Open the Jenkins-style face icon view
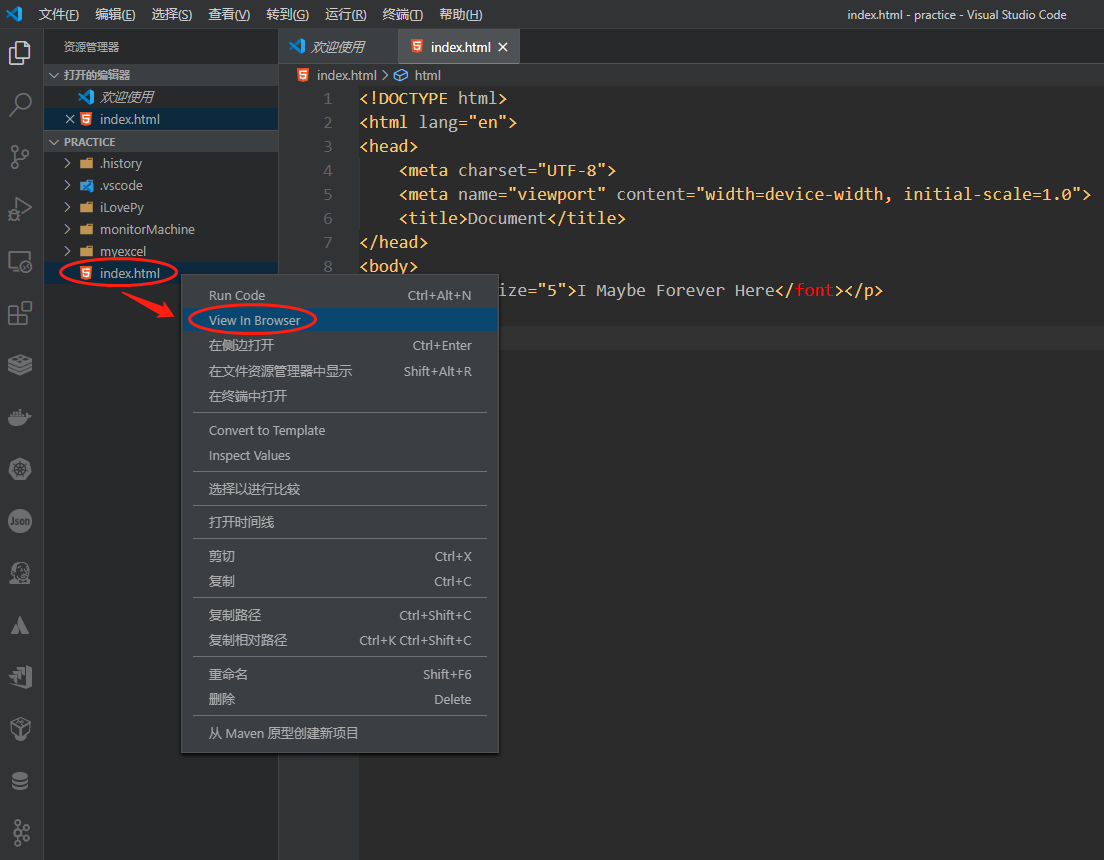This screenshot has width=1104, height=860. (x=20, y=573)
